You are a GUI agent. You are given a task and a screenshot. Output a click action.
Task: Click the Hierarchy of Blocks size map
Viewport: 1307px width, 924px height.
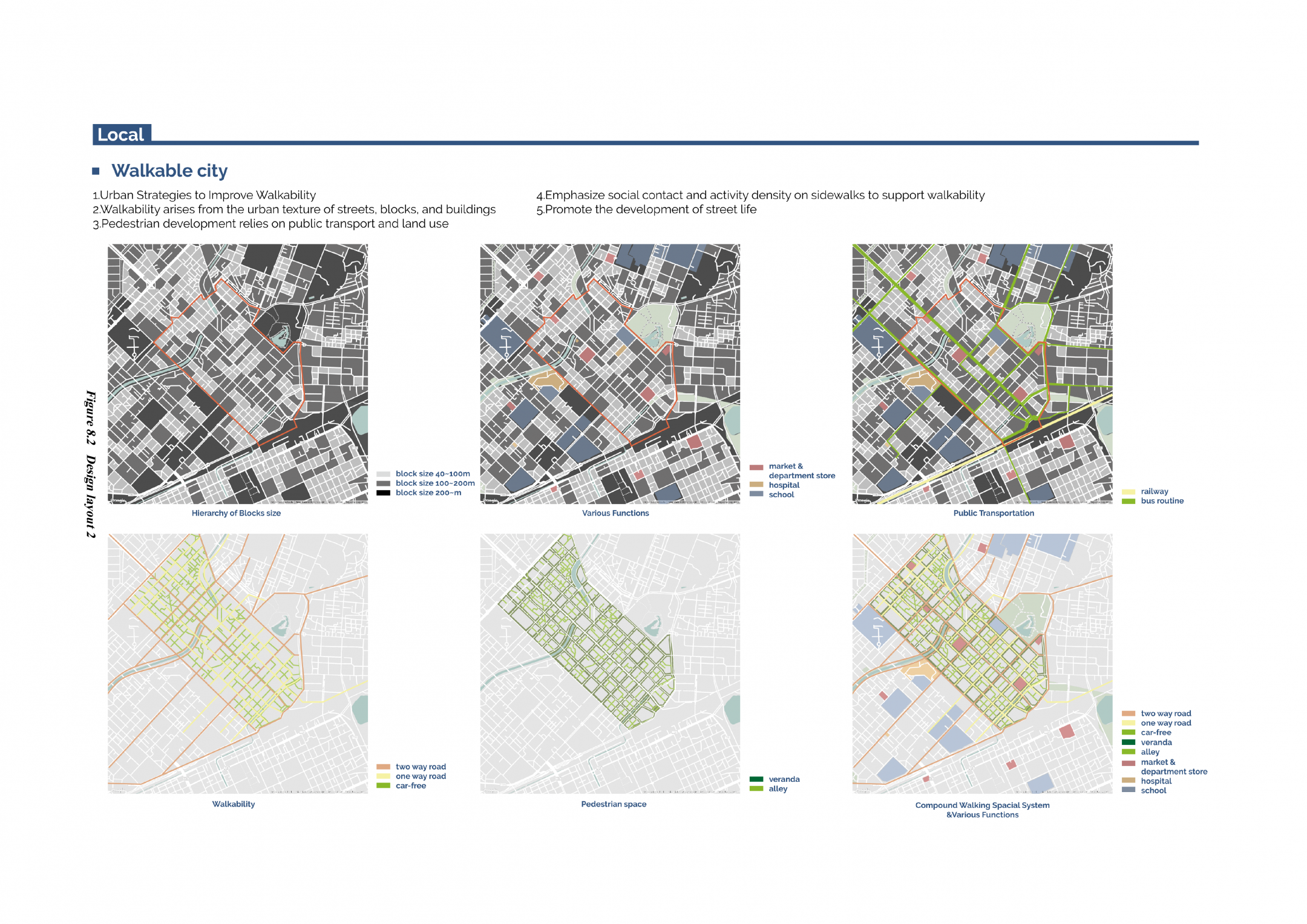(x=238, y=374)
